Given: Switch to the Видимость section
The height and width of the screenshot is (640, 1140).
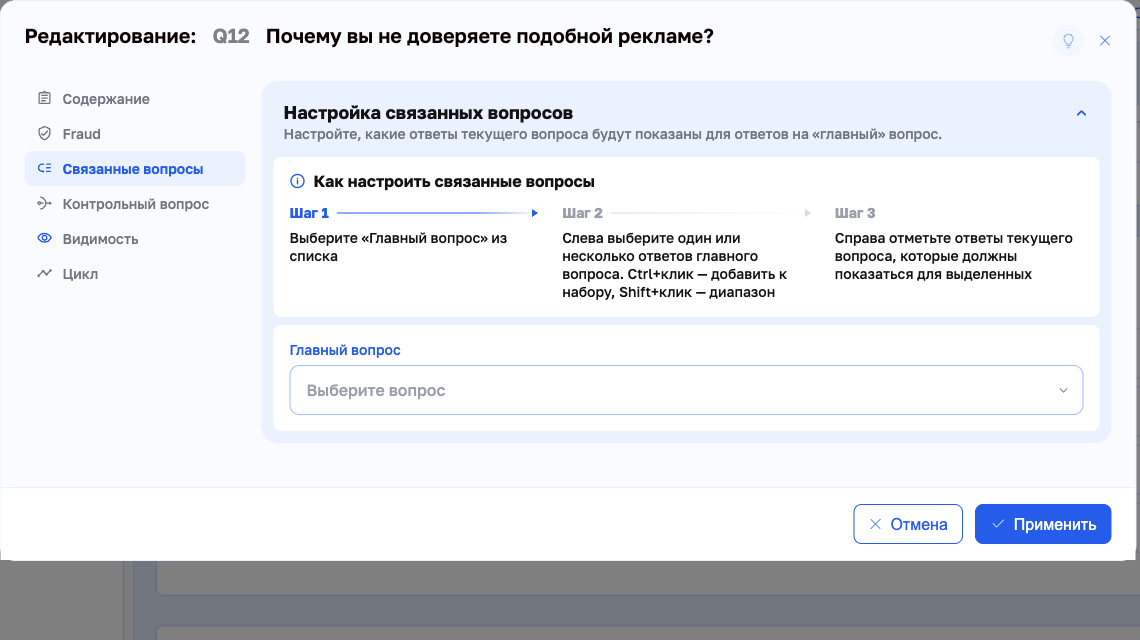Looking at the screenshot, I should tap(135, 239).
